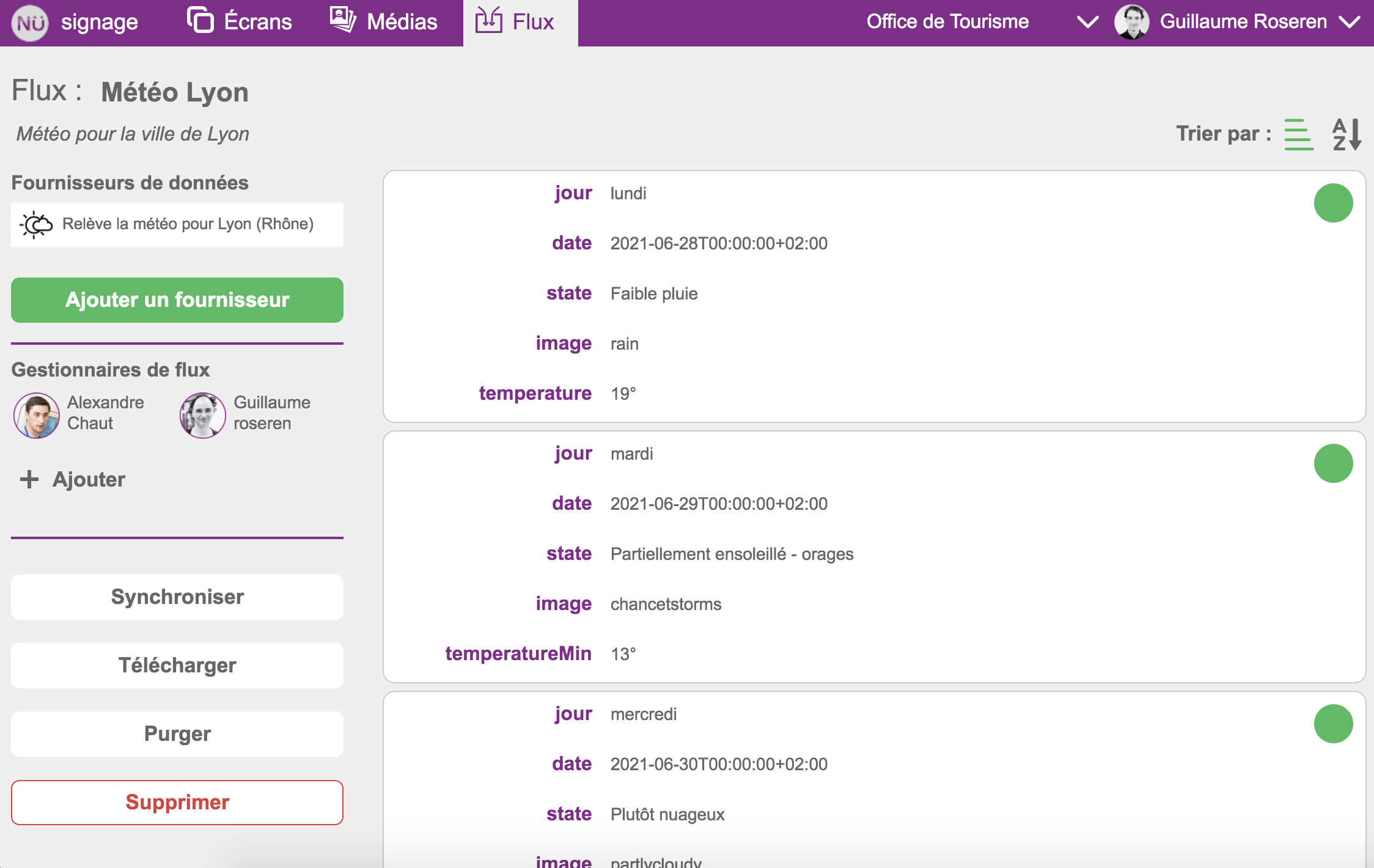Toggle green status dot for lundi entry
1374x868 pixels.
pos(1333,203)
